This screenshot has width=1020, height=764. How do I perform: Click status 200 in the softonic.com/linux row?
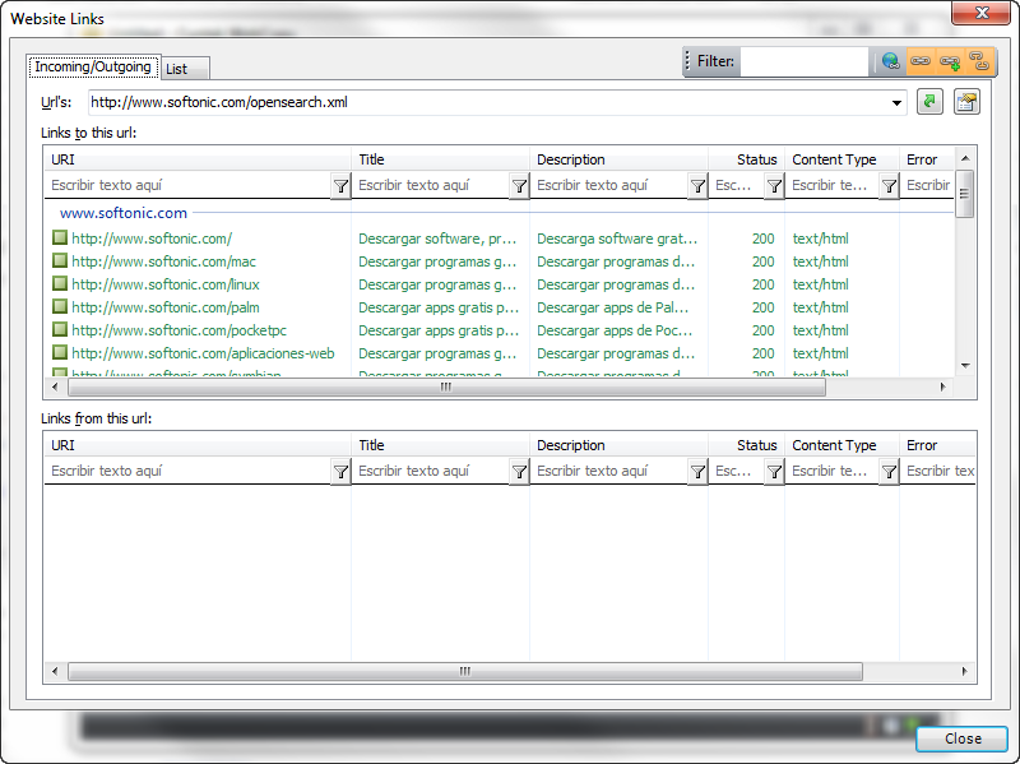763,284
